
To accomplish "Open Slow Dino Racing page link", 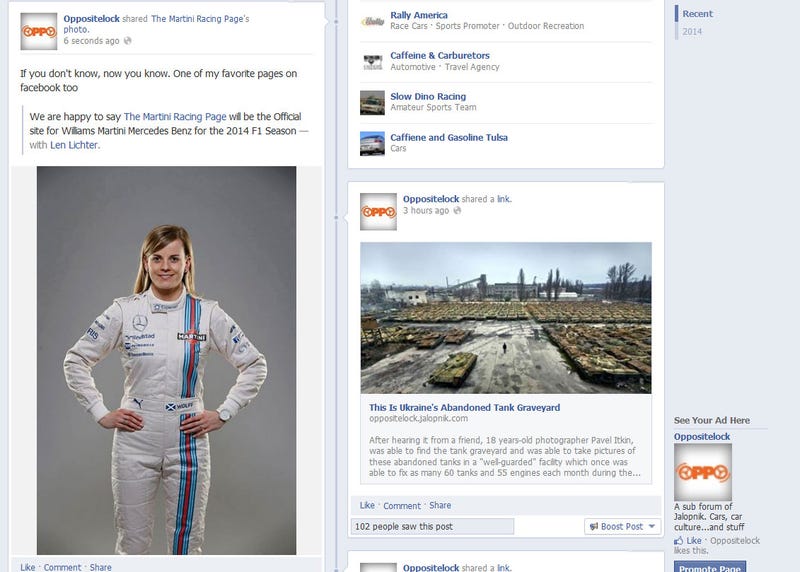I will (428, 96).
